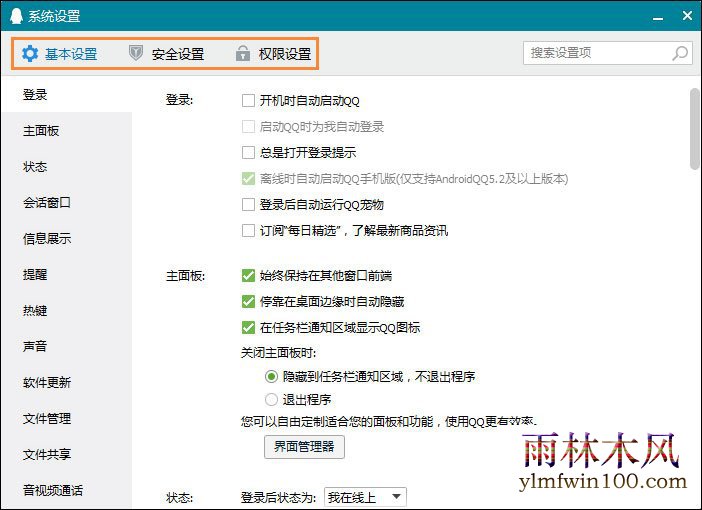
Task: Click the padlock icon of 权限设置
Action: tap(243, 53)
